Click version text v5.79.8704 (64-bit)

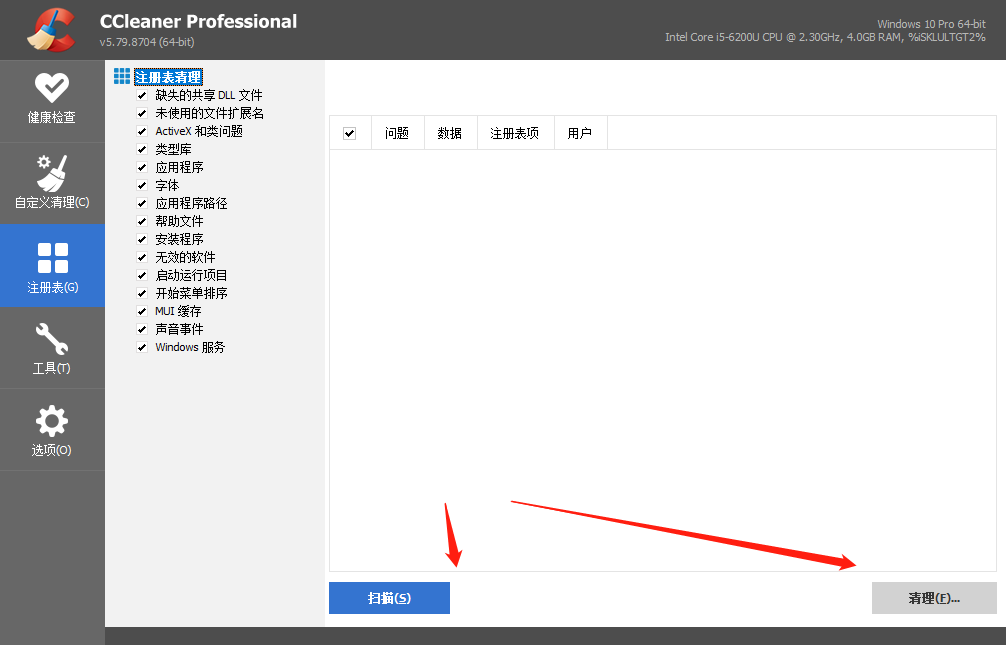point(147,42)
